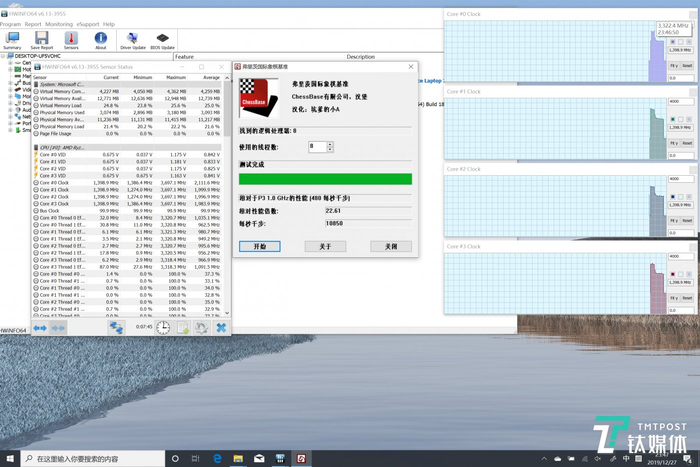Screen dimensions: 700x467
Task: Adjust the thread count spinner arrows
Action: (x=329, y=146)
